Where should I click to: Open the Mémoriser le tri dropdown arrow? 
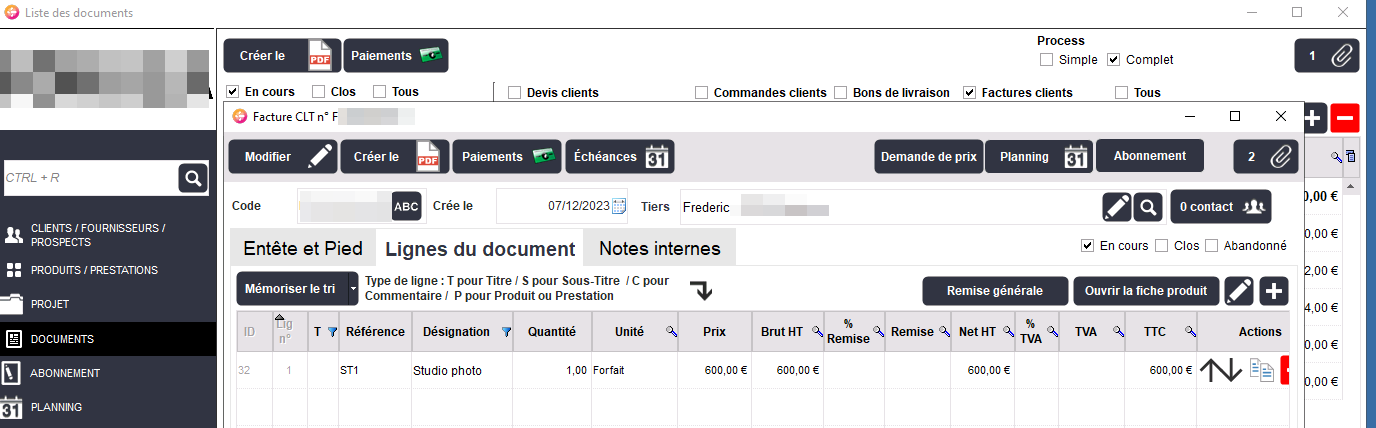(x=352, y=290)
